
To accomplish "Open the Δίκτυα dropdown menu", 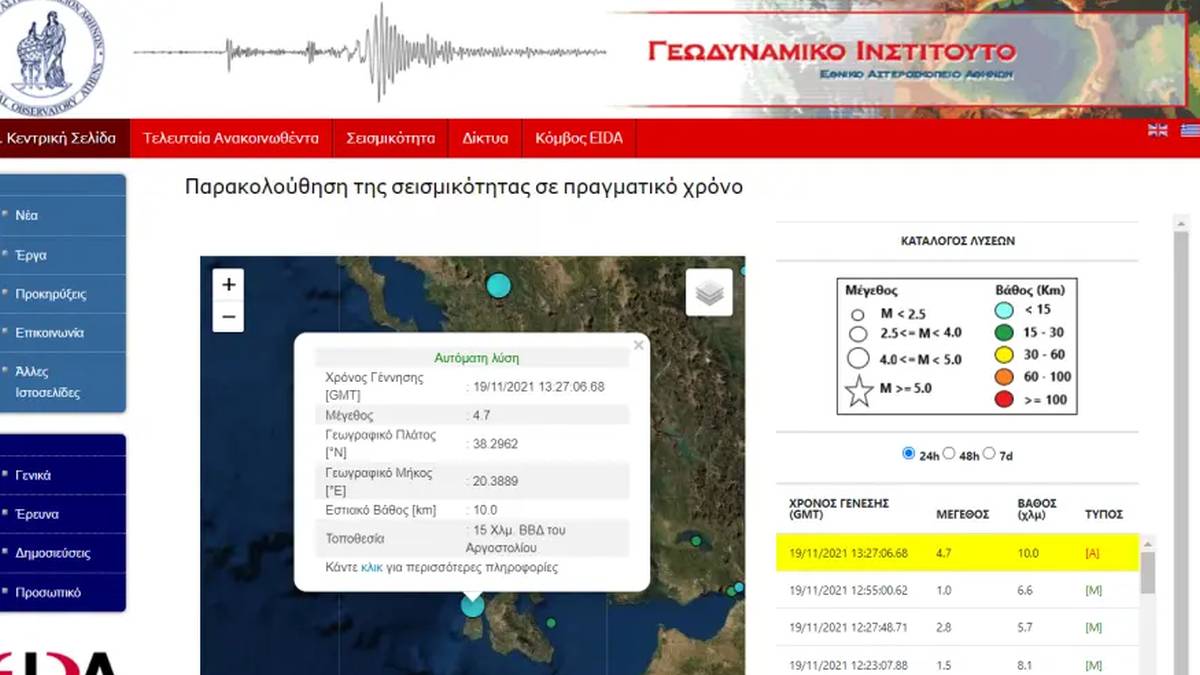I will 485,138.
